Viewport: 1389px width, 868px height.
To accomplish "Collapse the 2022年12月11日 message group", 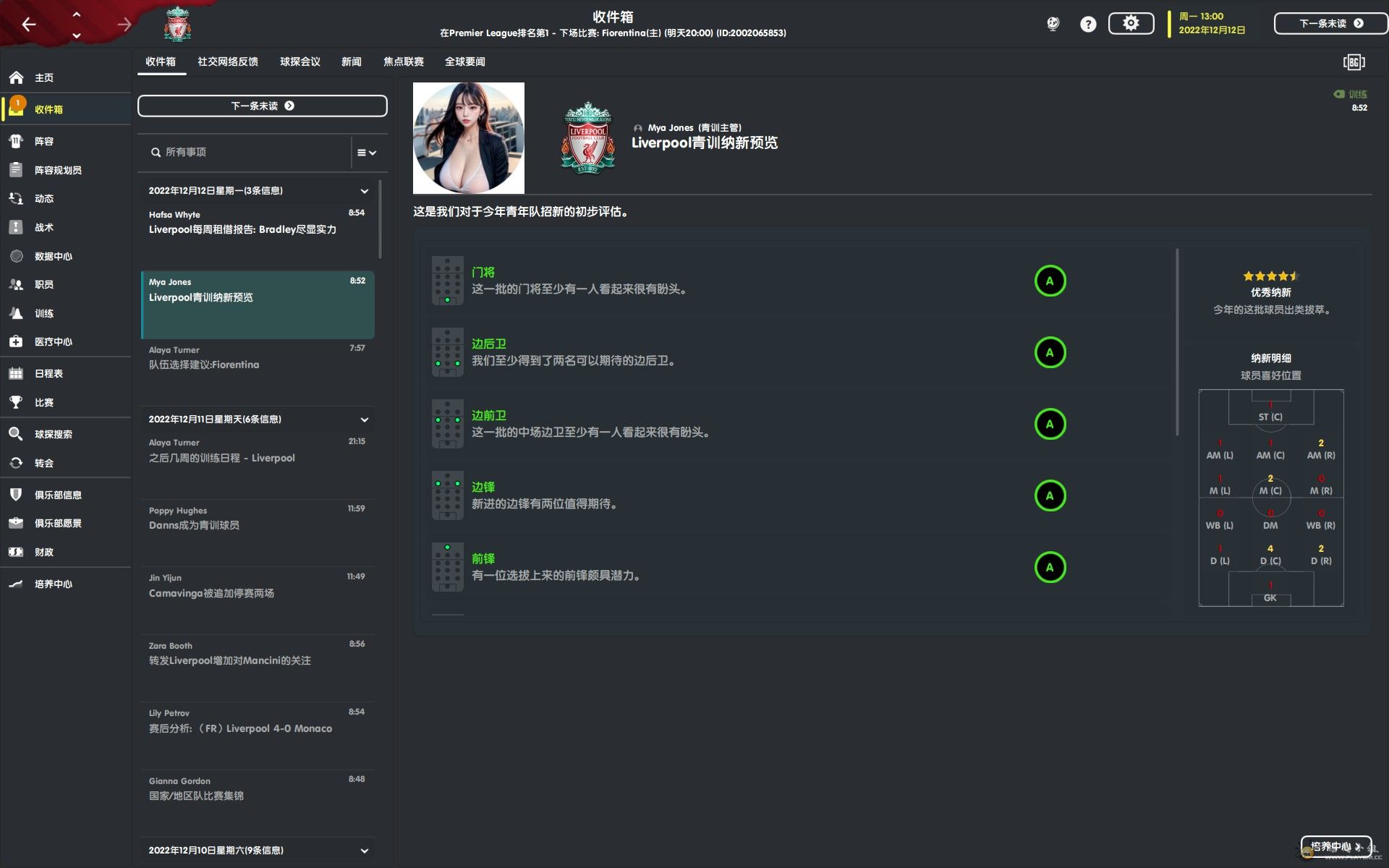I will tap(365, 420).
